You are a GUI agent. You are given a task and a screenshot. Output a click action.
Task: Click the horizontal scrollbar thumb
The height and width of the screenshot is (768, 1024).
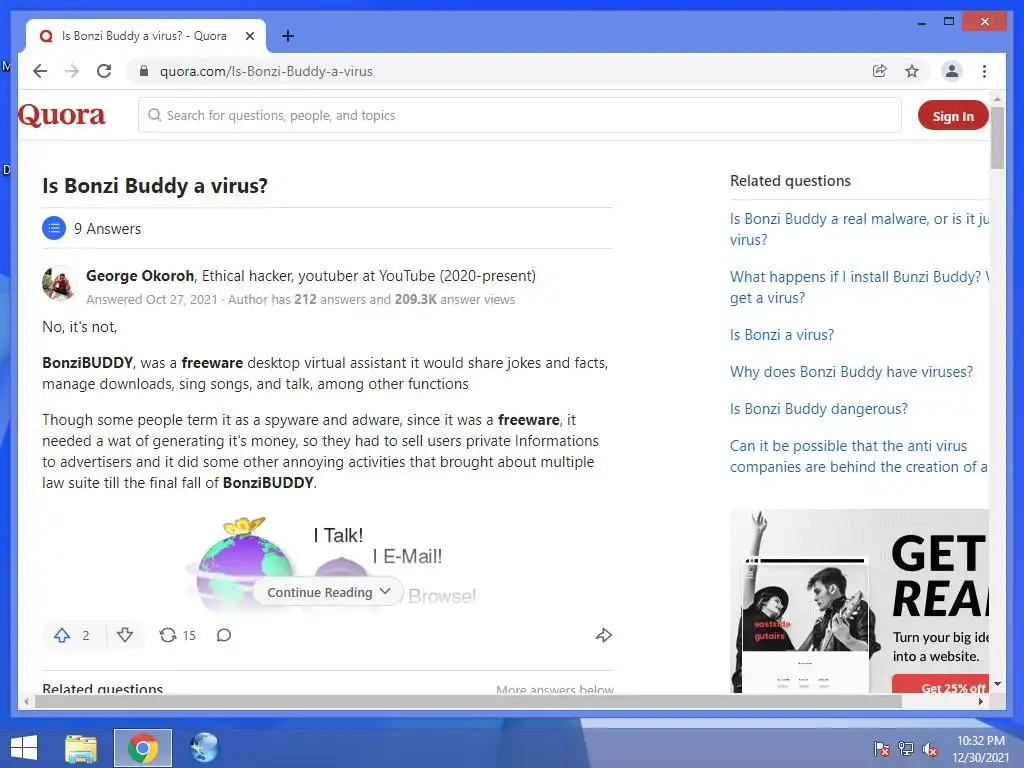[468, 701]
